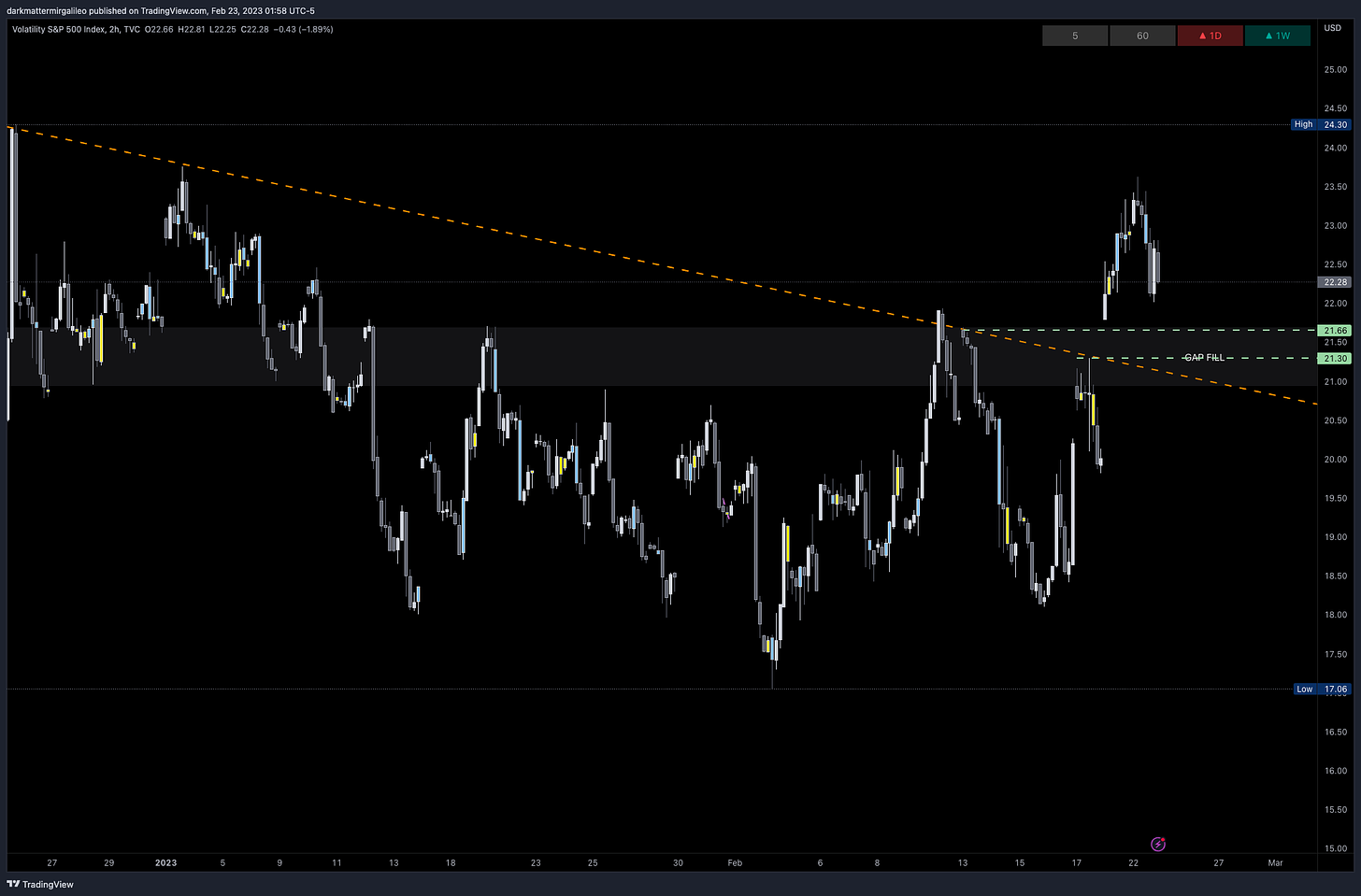Click the 15 date label on the time axis
The height and width of the screenshot is (896, 1361).
(1020, 862)
